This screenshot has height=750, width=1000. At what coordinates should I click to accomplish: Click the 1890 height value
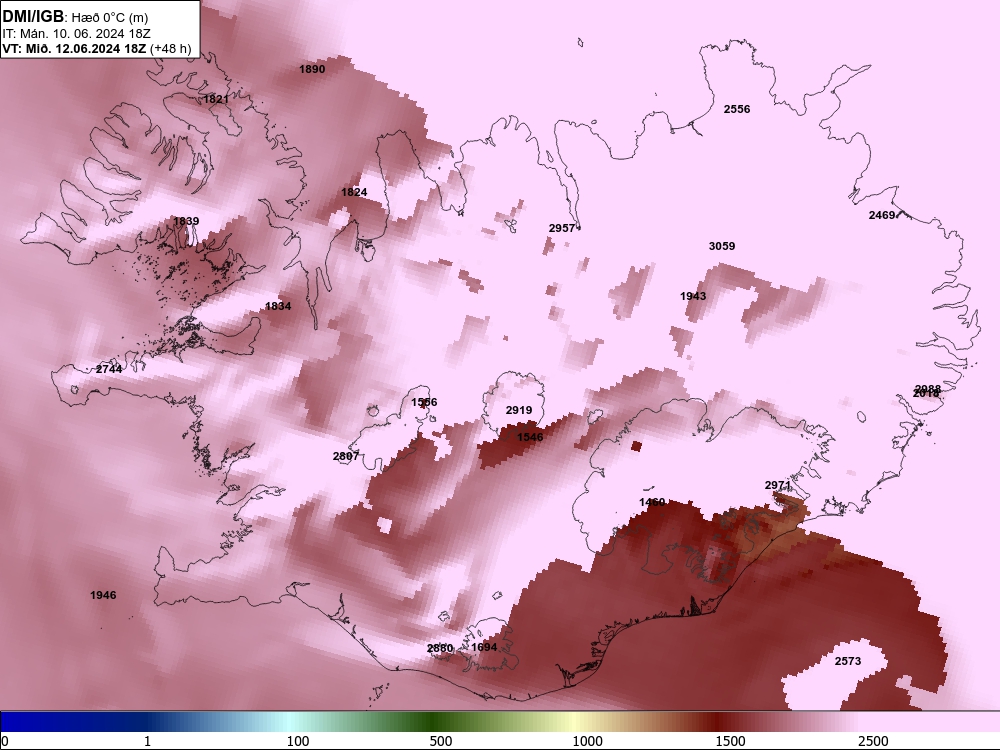point(312,69)
